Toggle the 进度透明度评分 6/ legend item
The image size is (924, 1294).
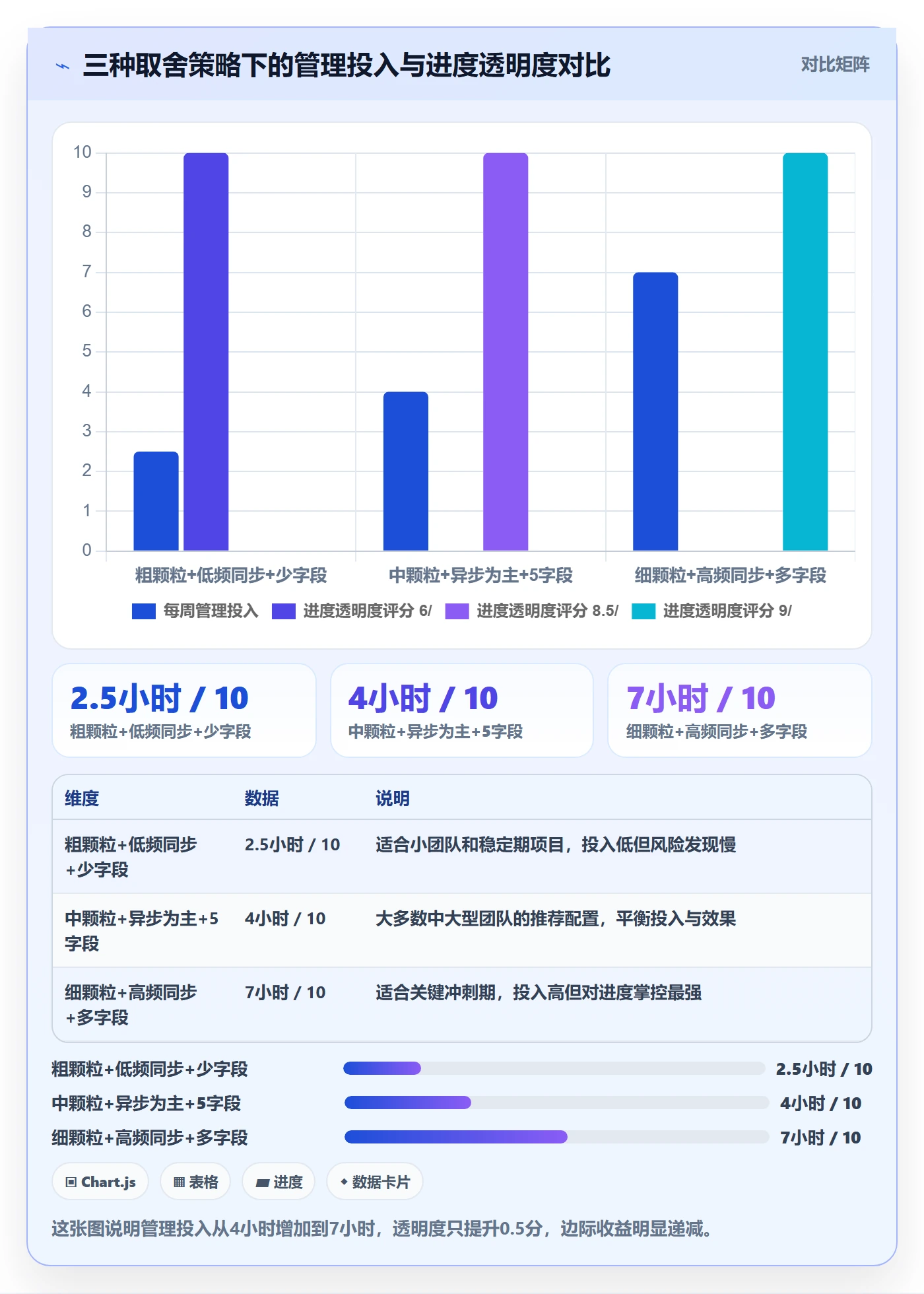pos(352,611)
